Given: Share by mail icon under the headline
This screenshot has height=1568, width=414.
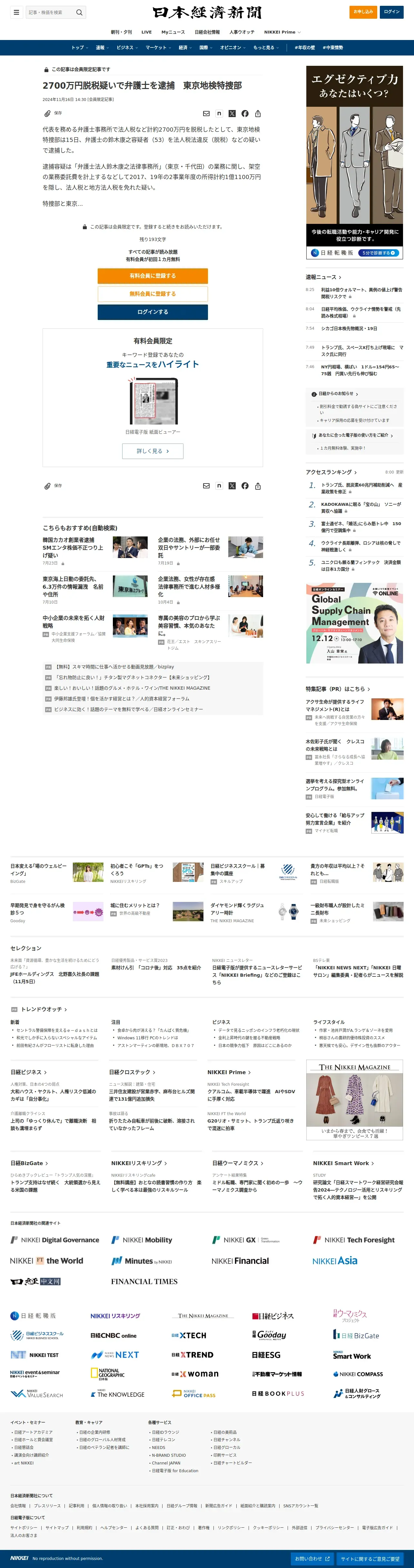Looking at the screenshot, I should coord(206,114).
